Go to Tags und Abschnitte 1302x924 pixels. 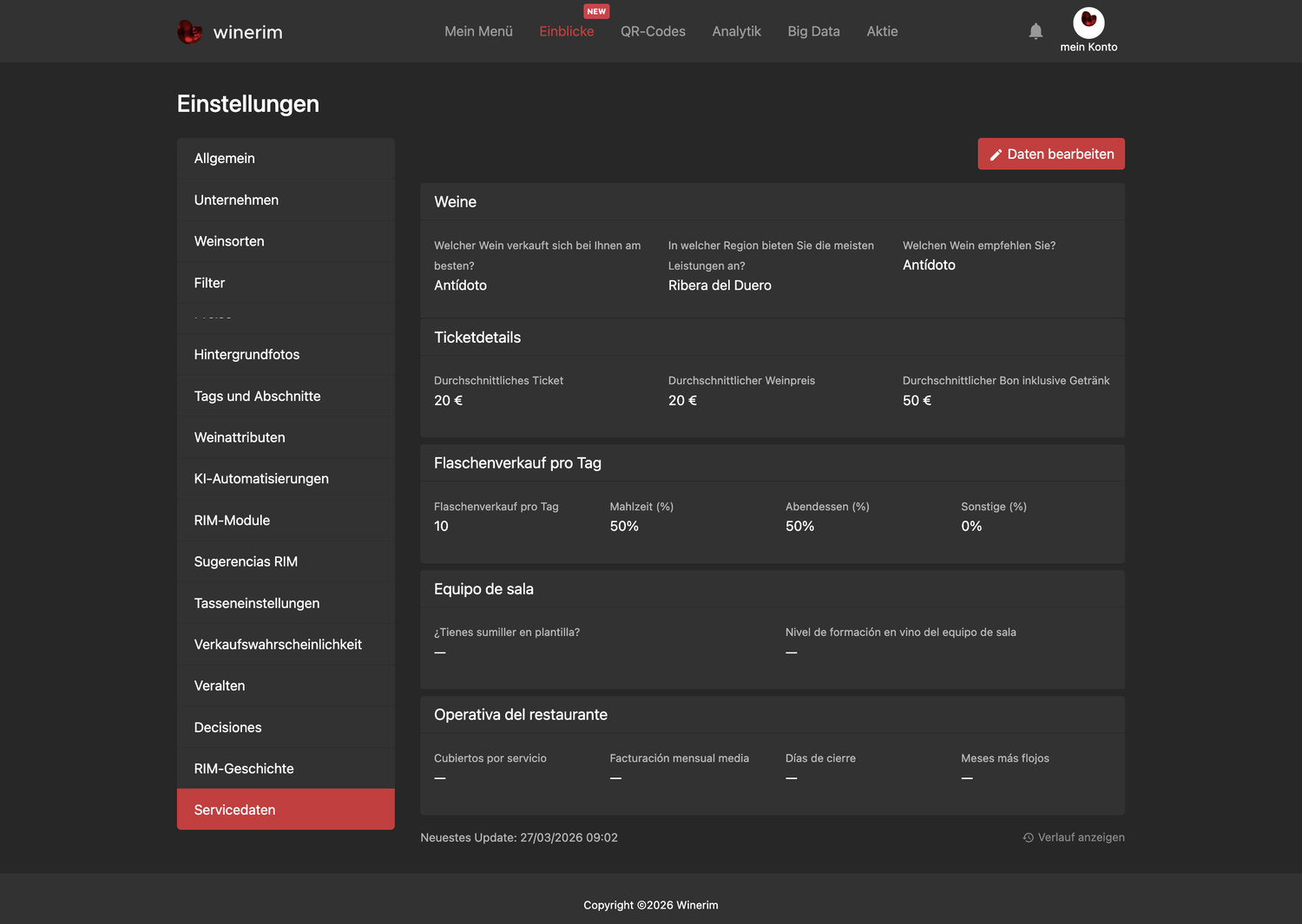click(286, 396)
